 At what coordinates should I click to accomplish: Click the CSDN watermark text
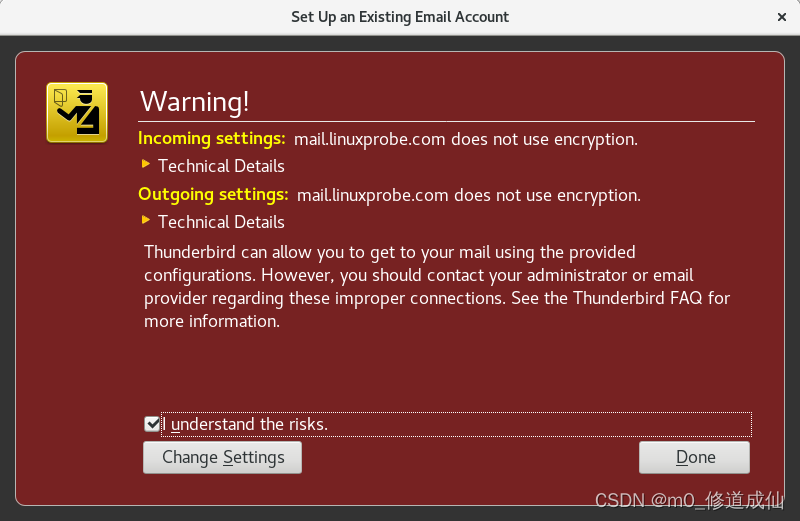(x=689, y=501)
